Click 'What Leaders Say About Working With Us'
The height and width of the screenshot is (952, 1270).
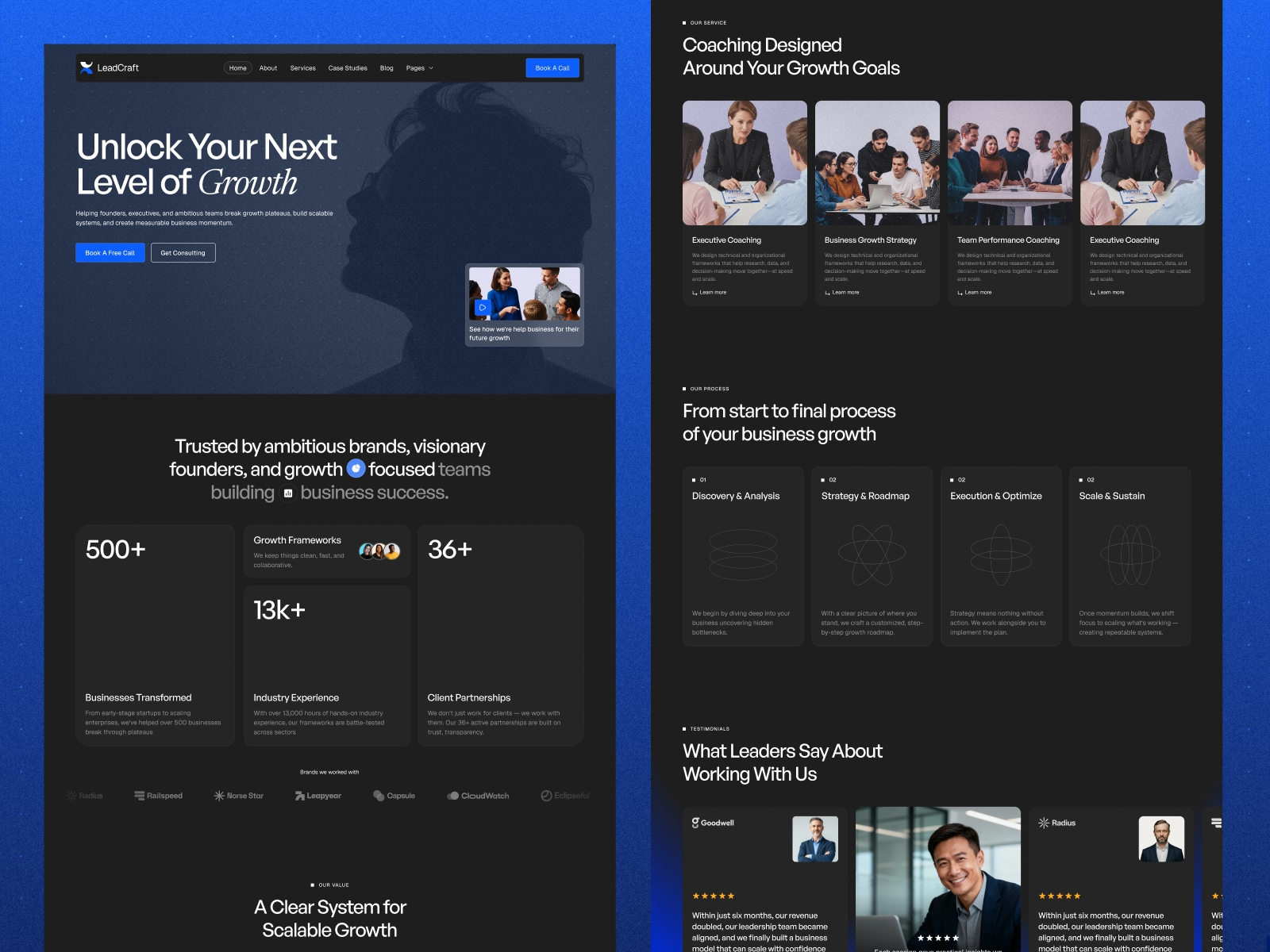click(x=783, y=762)
